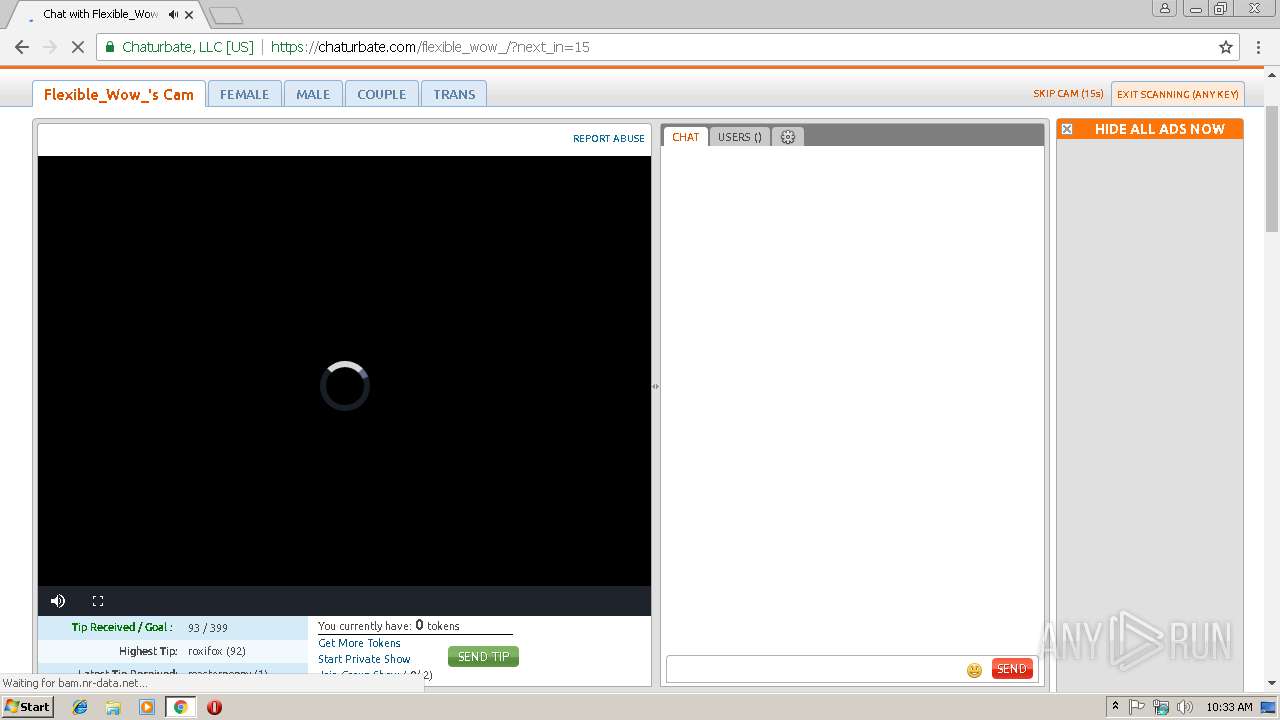The image size is (1280, 720).
Task: Switch to the MALE tab
Action: (x=313, y=94)
